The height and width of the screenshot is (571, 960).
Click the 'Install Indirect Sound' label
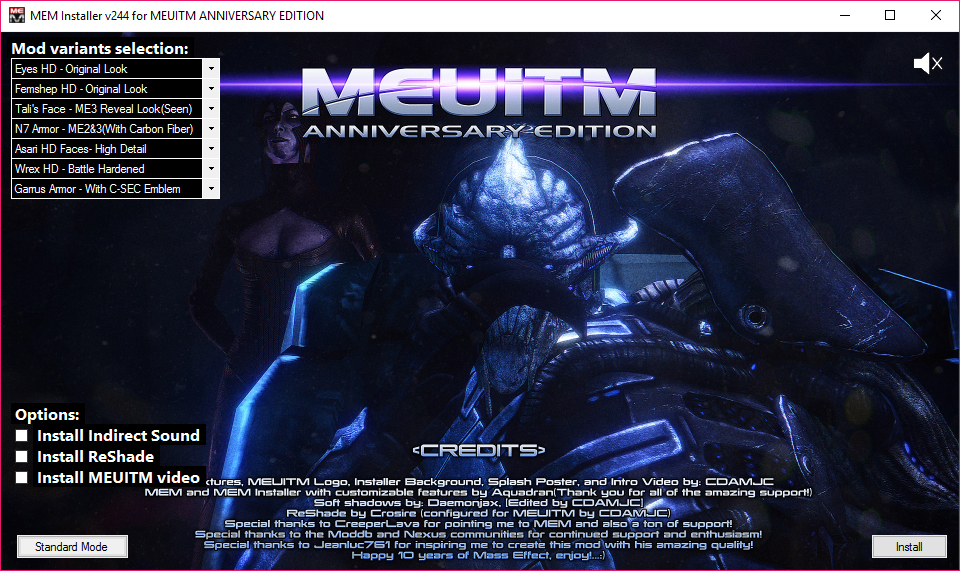tap(118, 435)
